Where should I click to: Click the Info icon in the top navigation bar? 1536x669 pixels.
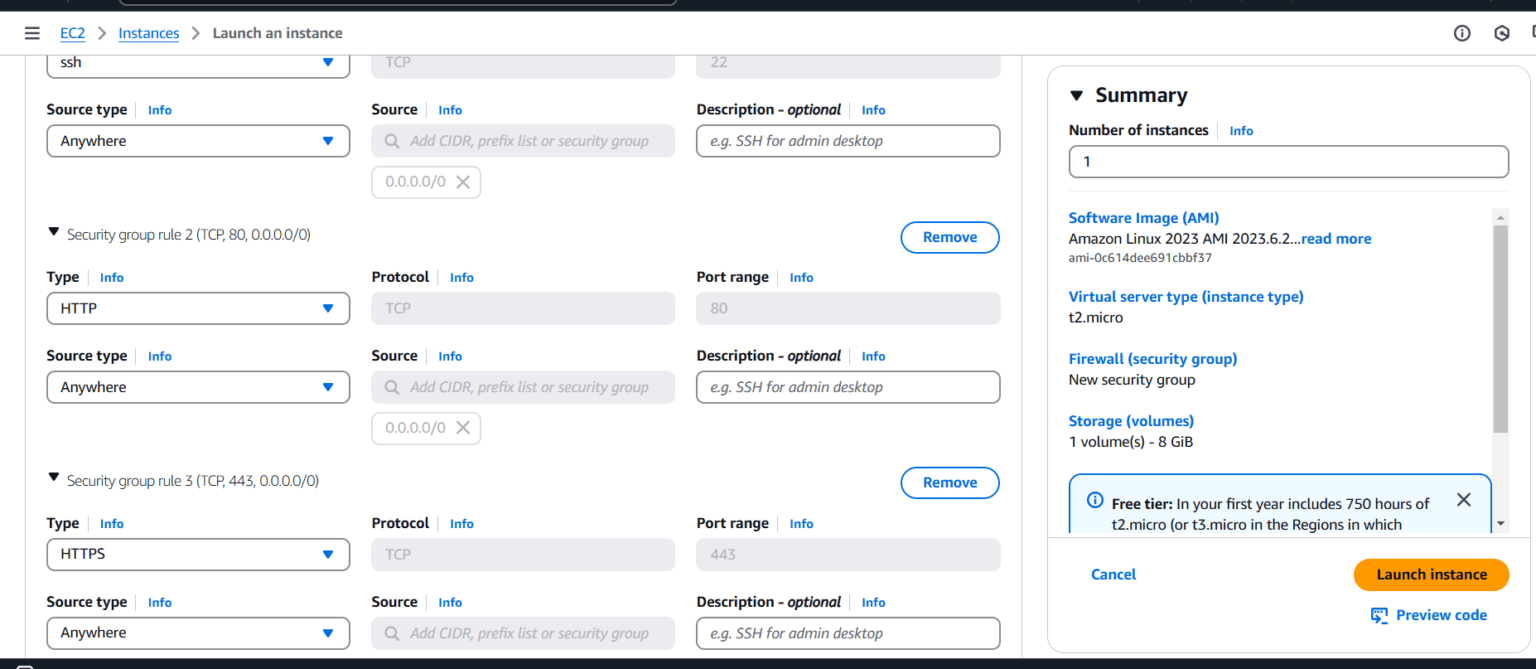coord(1462,32)
